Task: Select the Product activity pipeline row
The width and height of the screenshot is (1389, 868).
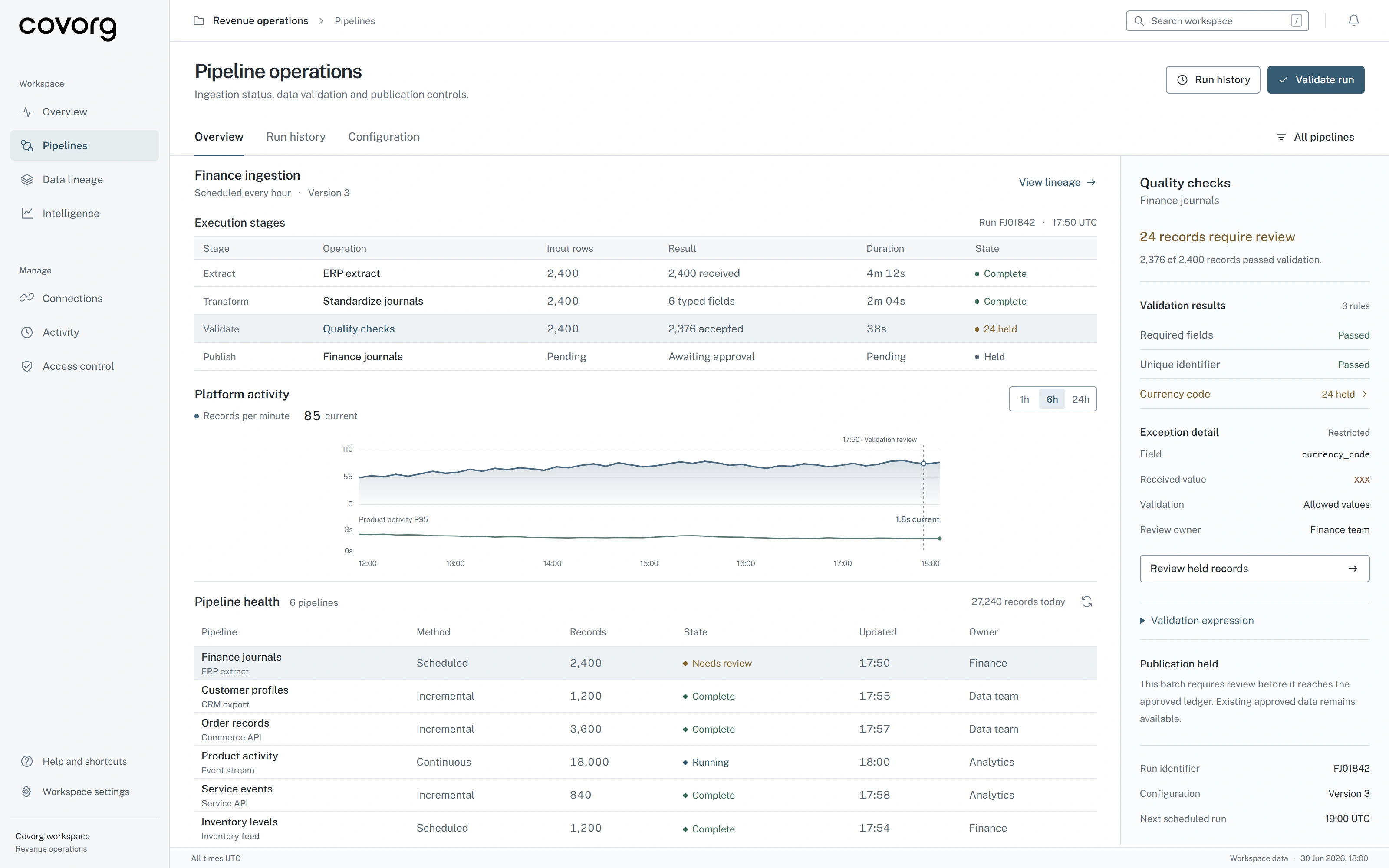Action: pos(645,762)
